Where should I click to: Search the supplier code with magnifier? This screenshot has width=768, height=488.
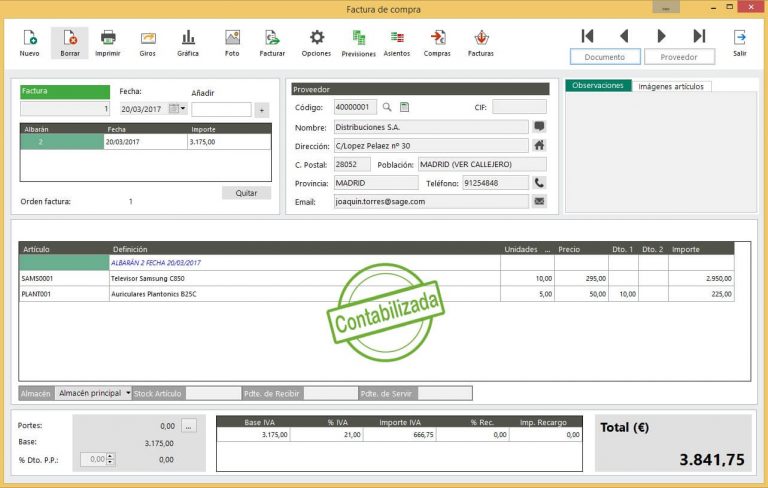[x=387, y=107]
